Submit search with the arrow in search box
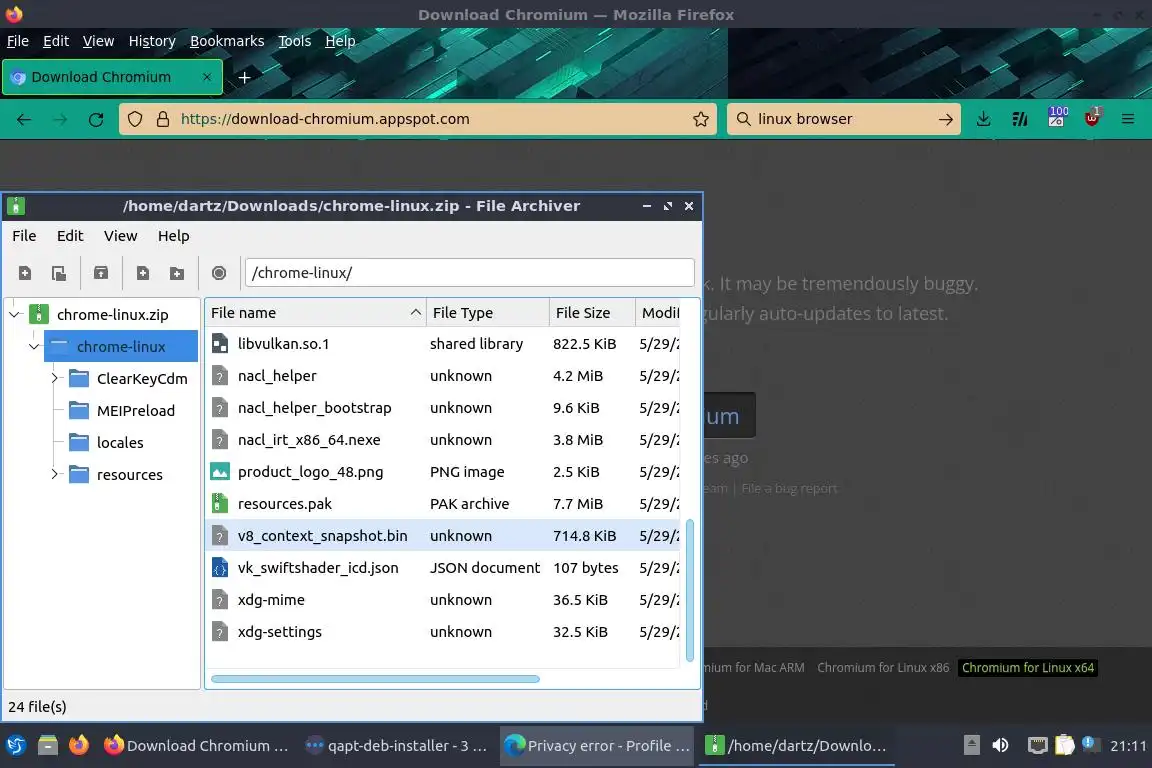Image resolution: width=1152 pixels, height=768 pixels. click(x=946, y=119)
